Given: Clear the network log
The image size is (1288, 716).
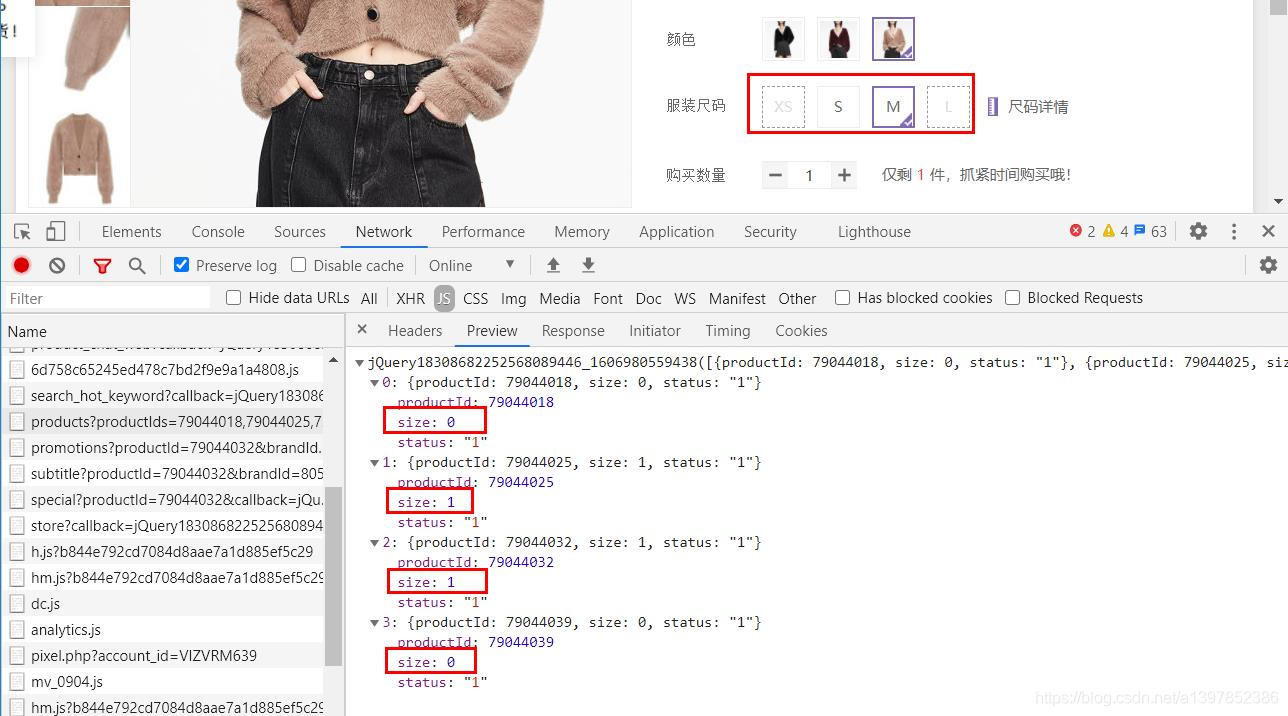Looking at the screenshot, I should pos(57,265).
